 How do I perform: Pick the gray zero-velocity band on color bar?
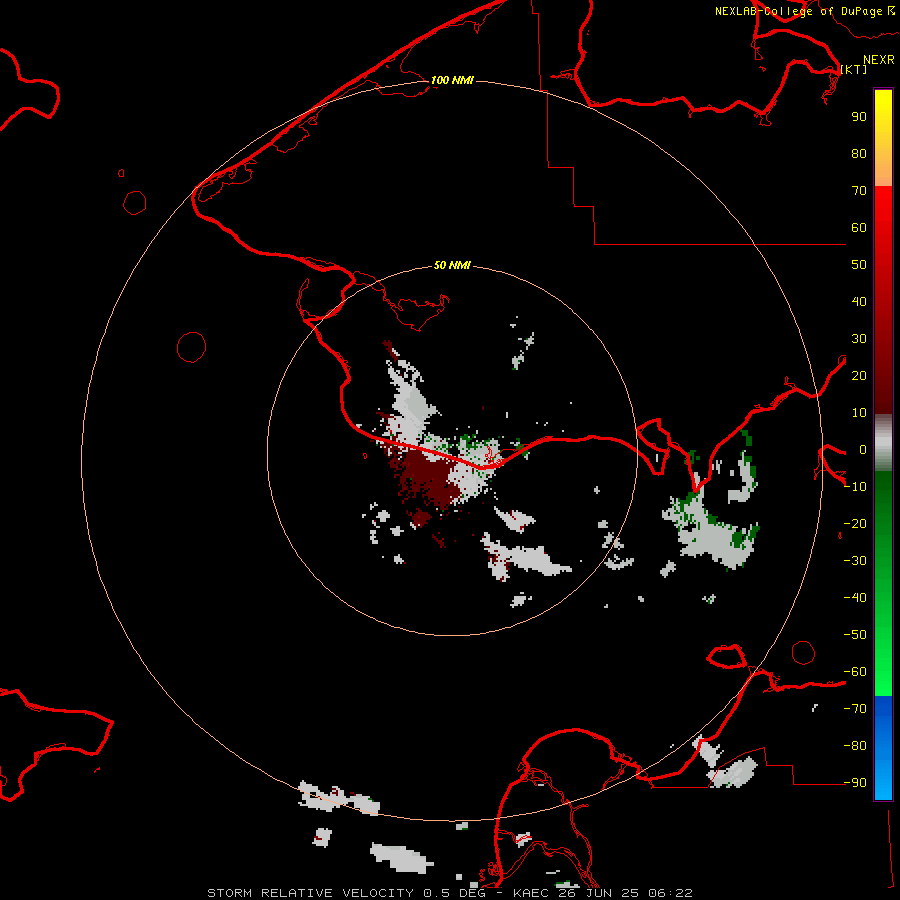[x=883, y=442]
